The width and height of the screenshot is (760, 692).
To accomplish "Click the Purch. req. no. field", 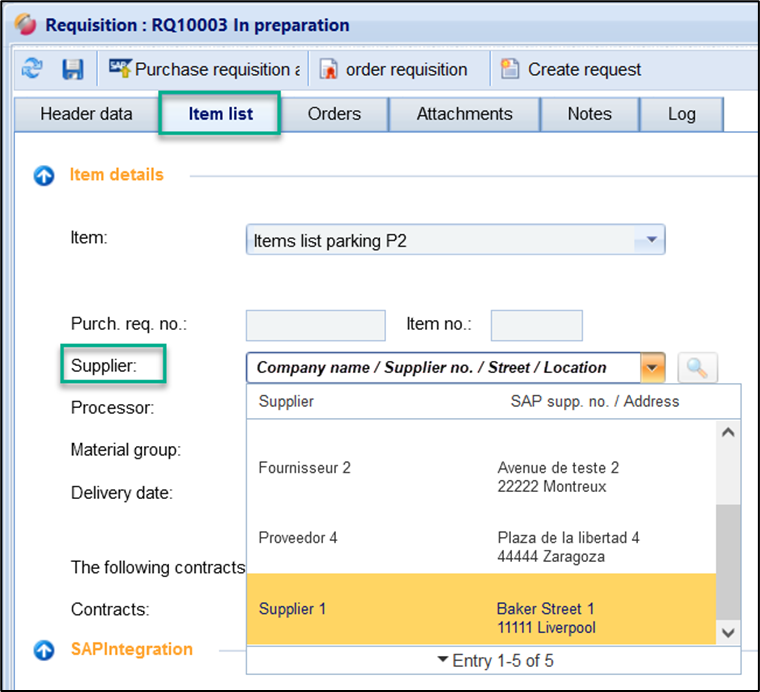I will tap(315, 325).
